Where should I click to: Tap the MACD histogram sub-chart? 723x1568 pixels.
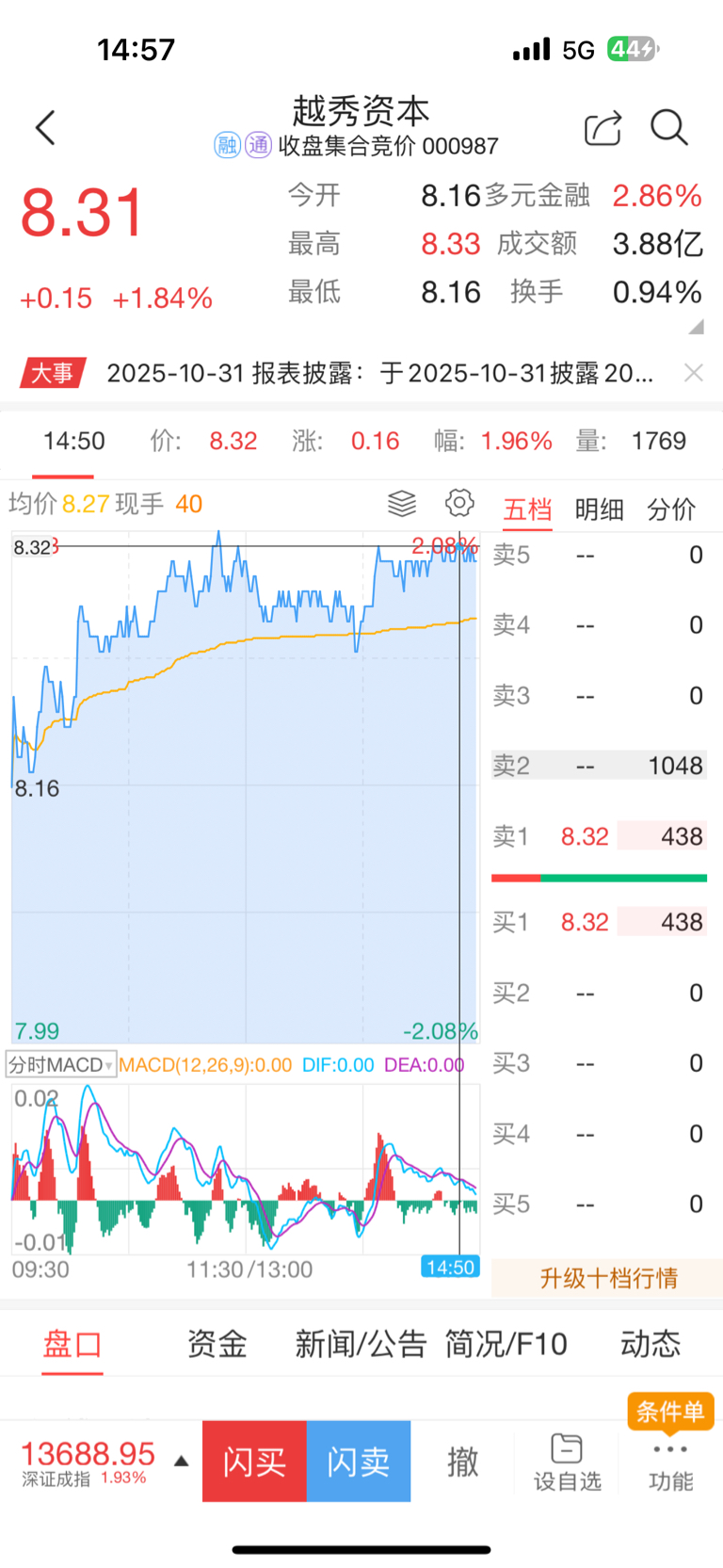click(245, 1169)
